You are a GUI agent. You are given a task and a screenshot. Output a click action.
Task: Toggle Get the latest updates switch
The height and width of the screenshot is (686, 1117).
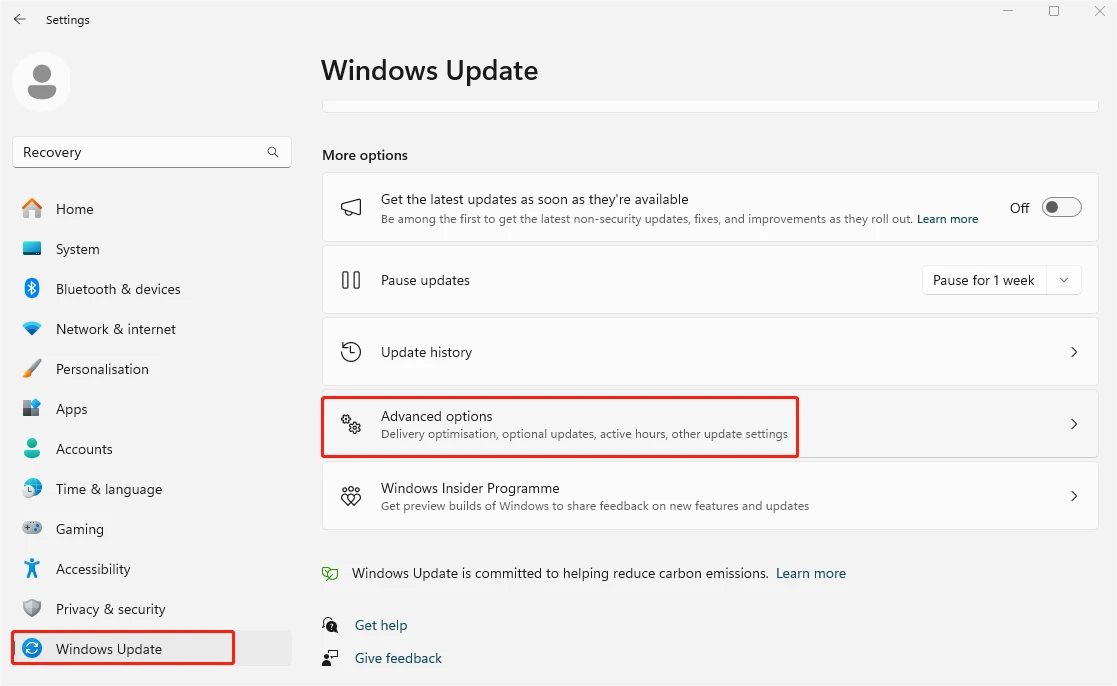(x=1061, y=207)
